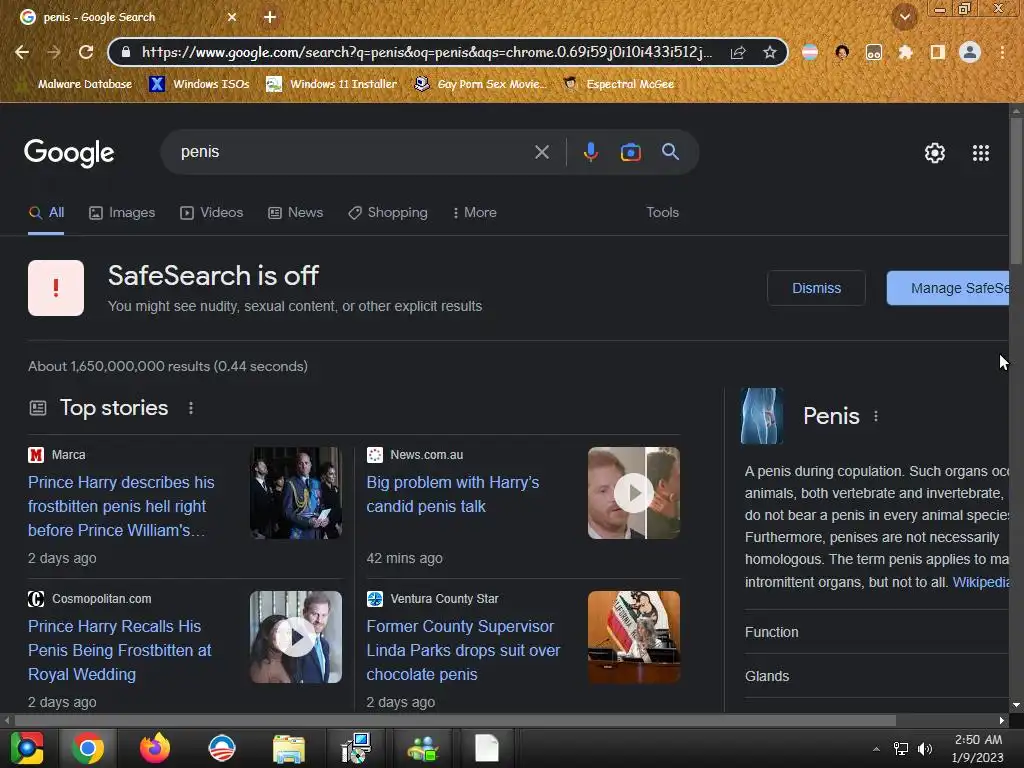Open the network icon in system tray

[901, 749]
